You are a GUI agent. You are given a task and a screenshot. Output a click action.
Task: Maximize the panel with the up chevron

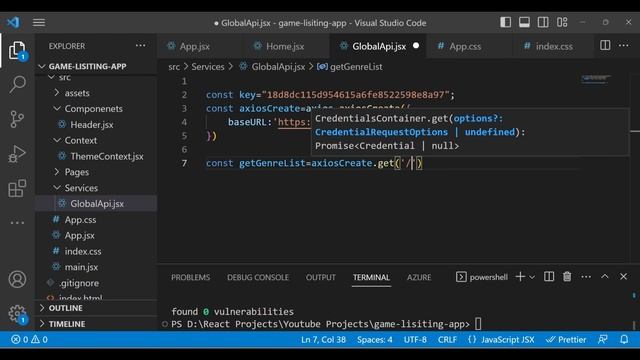pos(605,277)
